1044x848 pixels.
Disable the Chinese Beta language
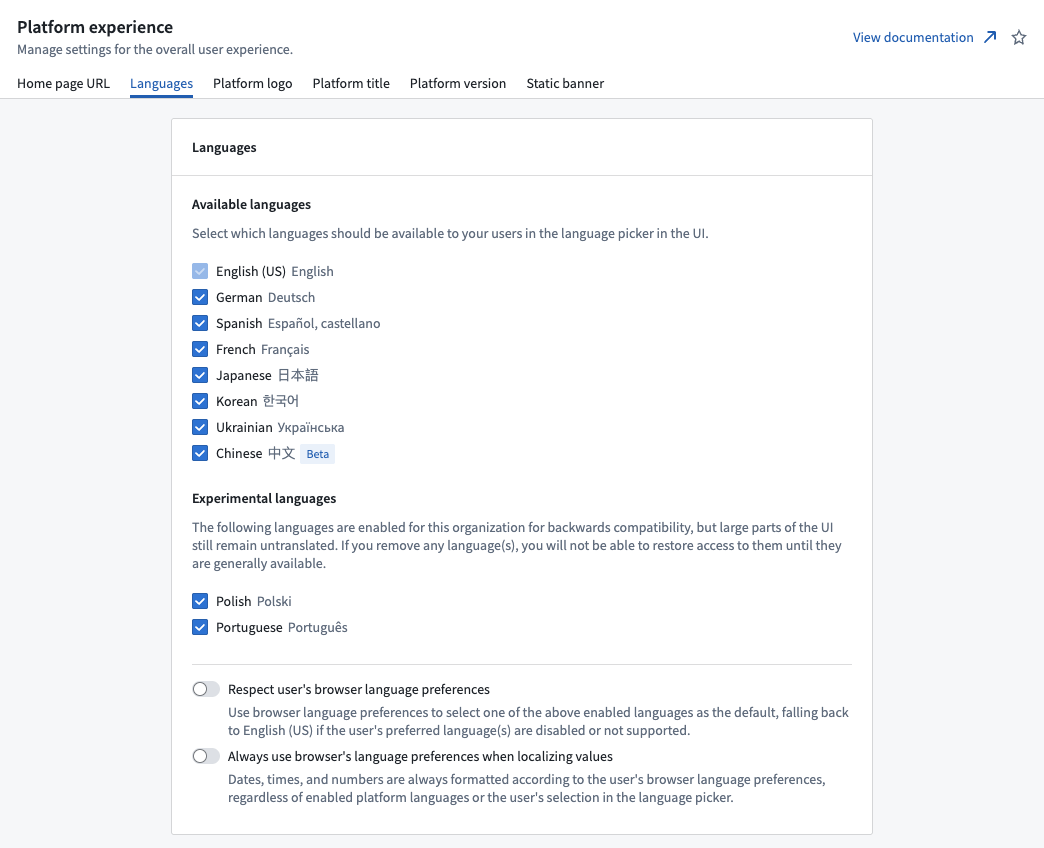click(200, 453)
